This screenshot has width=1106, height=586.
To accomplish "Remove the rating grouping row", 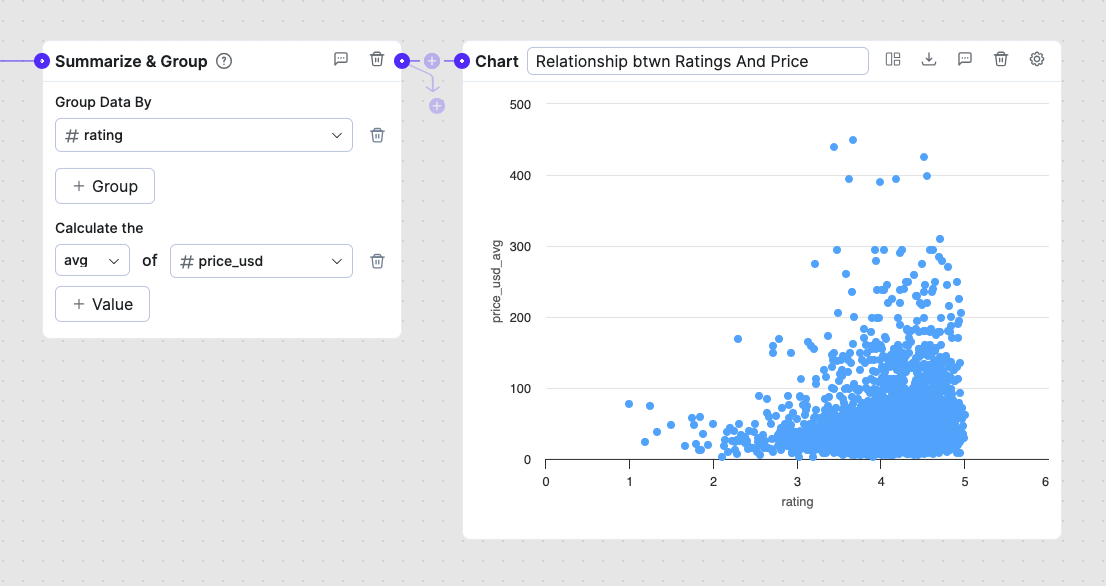I will [377, 135].
